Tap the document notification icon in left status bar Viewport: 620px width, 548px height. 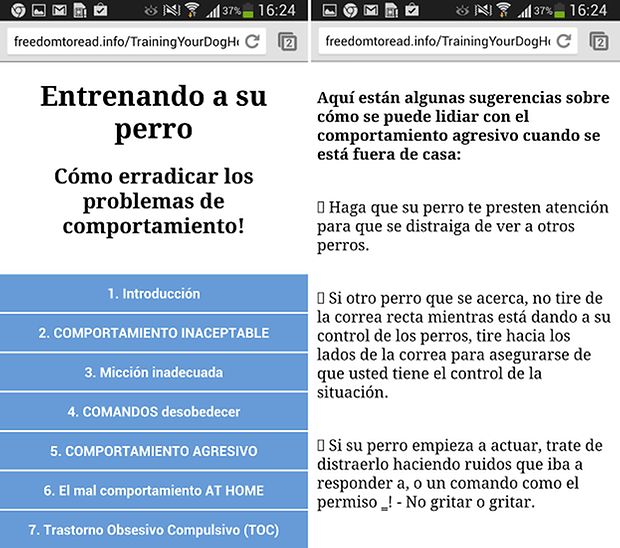[80, 10]
